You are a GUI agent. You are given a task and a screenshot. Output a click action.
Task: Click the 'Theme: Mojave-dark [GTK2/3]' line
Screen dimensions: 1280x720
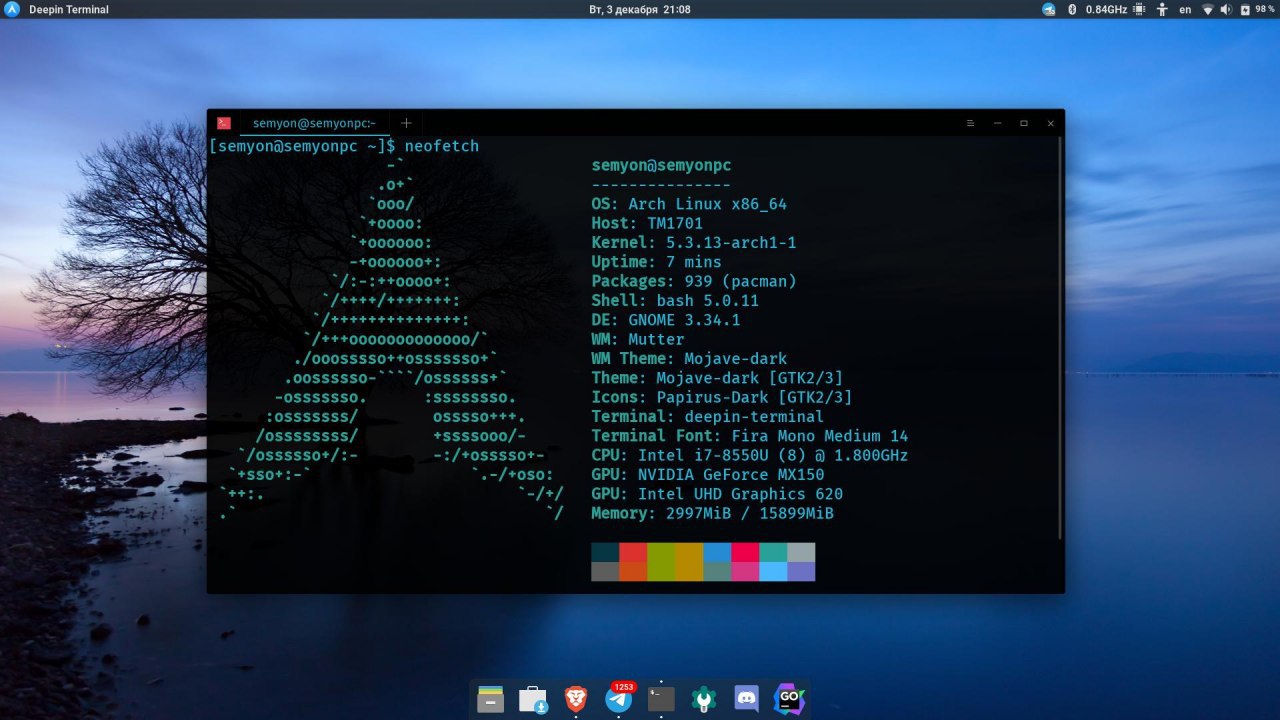(717, 378)
